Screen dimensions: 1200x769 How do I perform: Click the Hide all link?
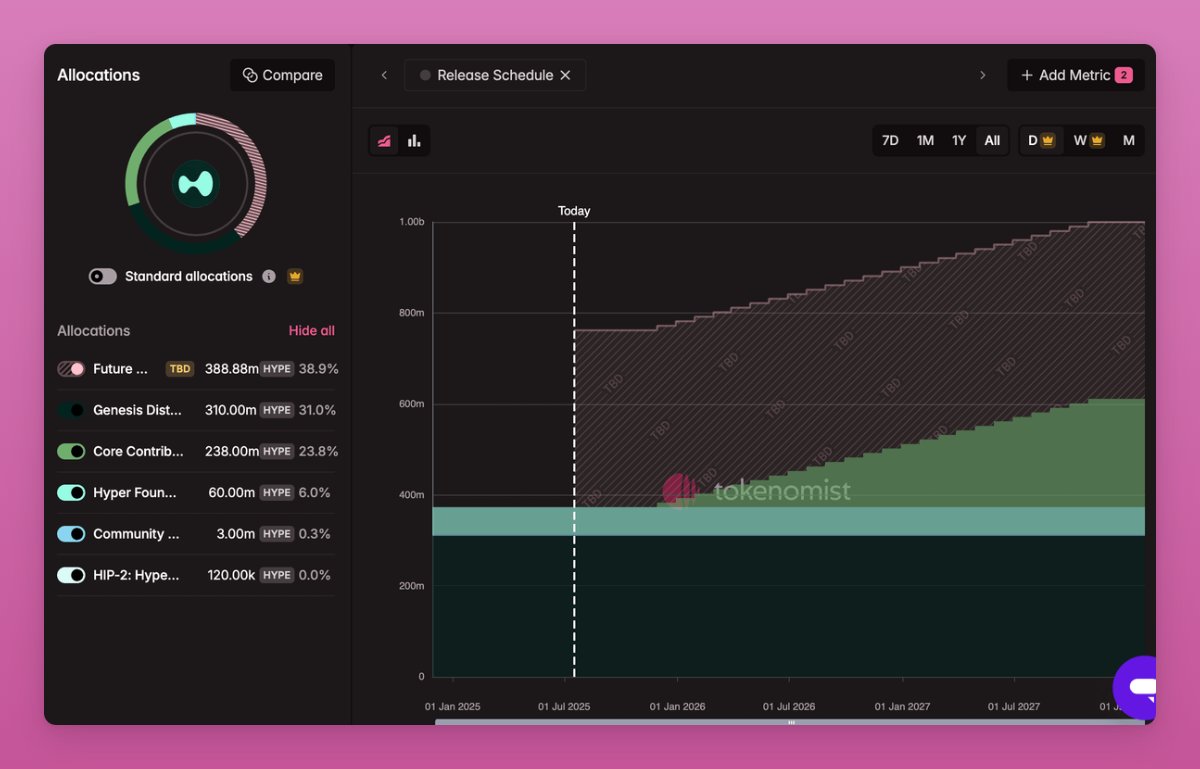(312, 331)
